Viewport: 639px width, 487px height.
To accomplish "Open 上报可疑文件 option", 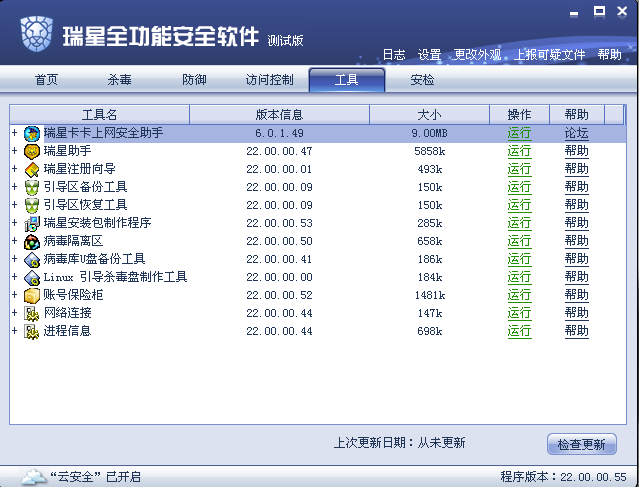I will pos(549,55).
